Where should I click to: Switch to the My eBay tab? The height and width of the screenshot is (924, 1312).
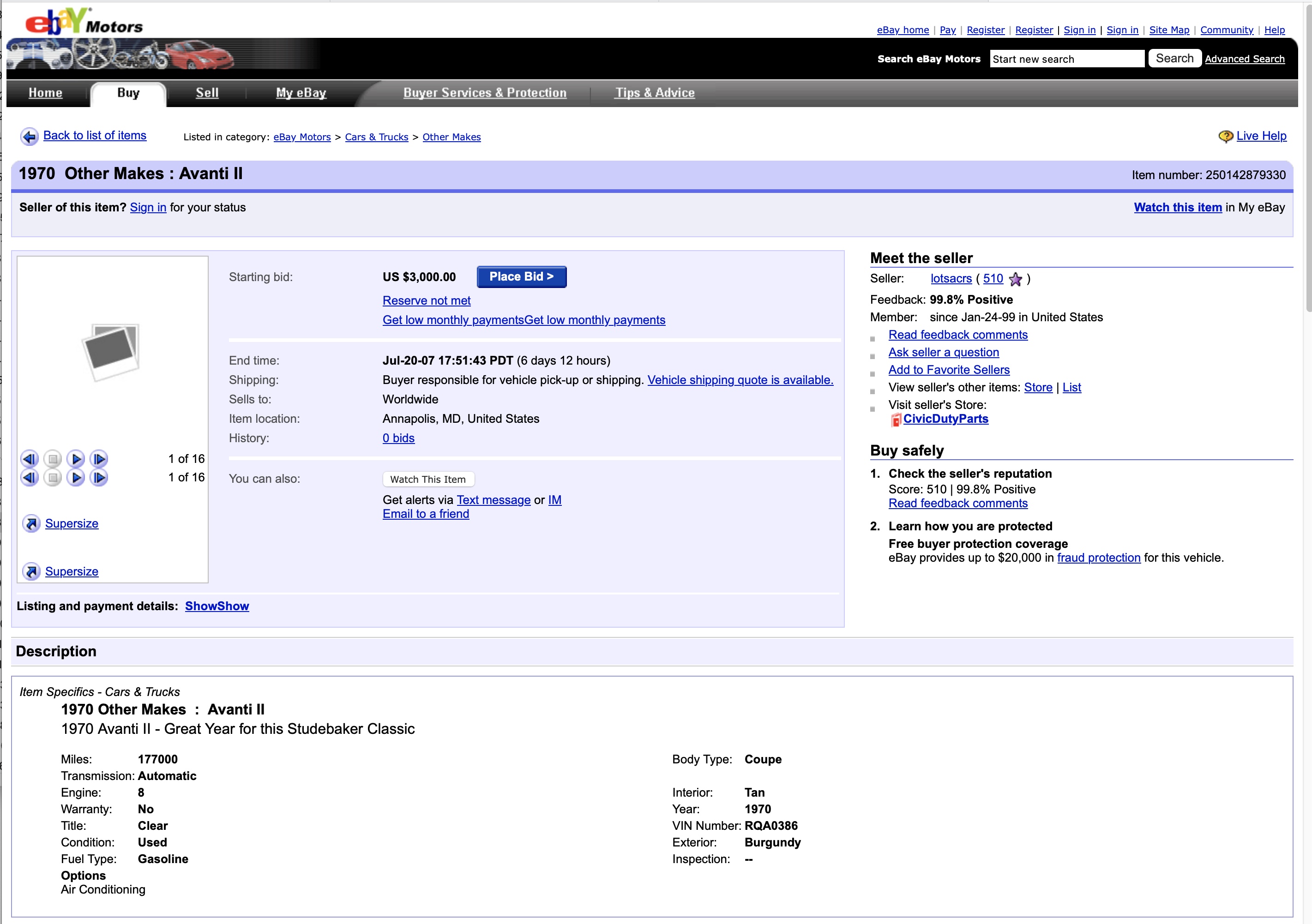click(x=301, y=93)
